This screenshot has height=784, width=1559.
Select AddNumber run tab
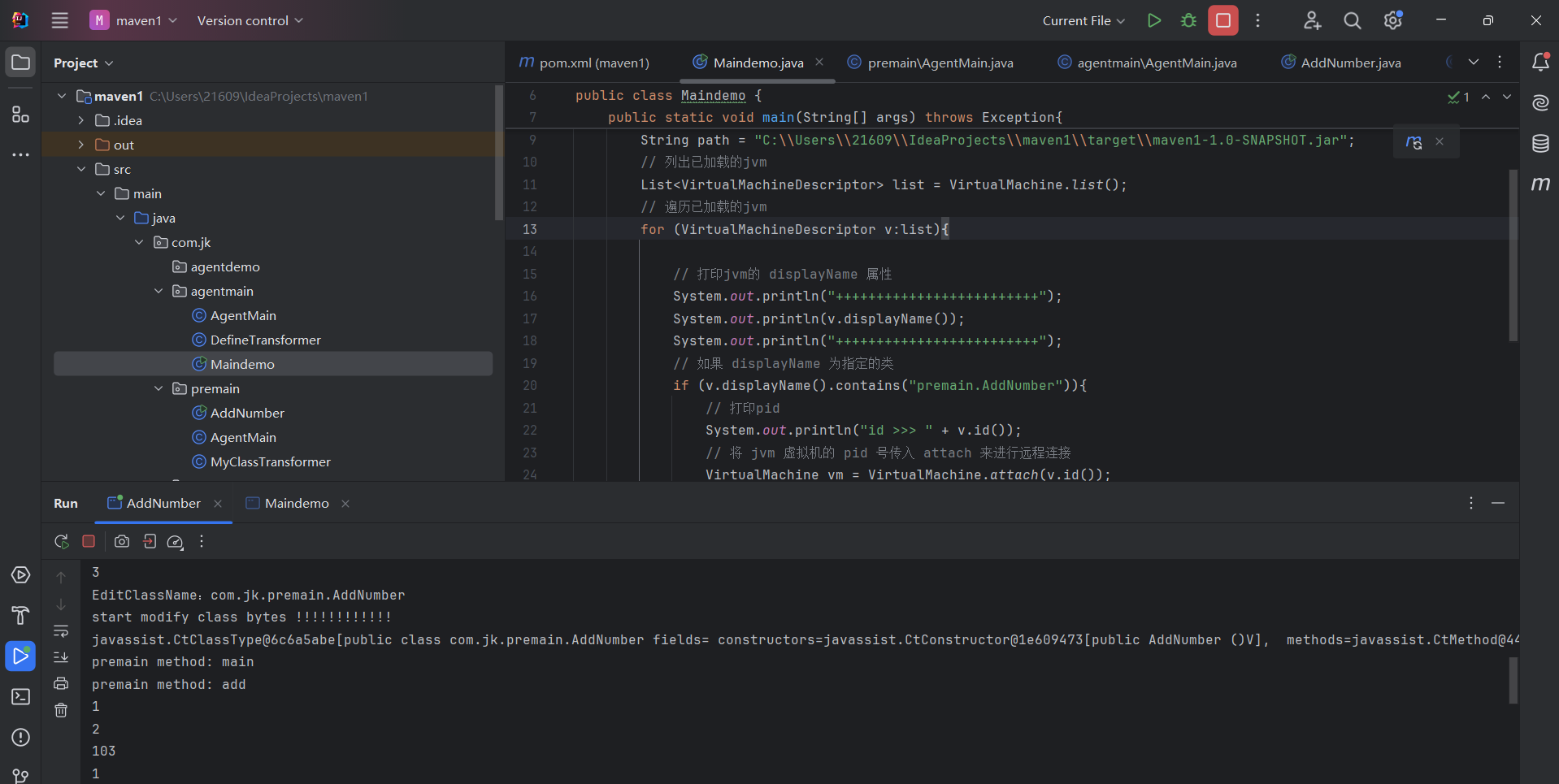154,503
